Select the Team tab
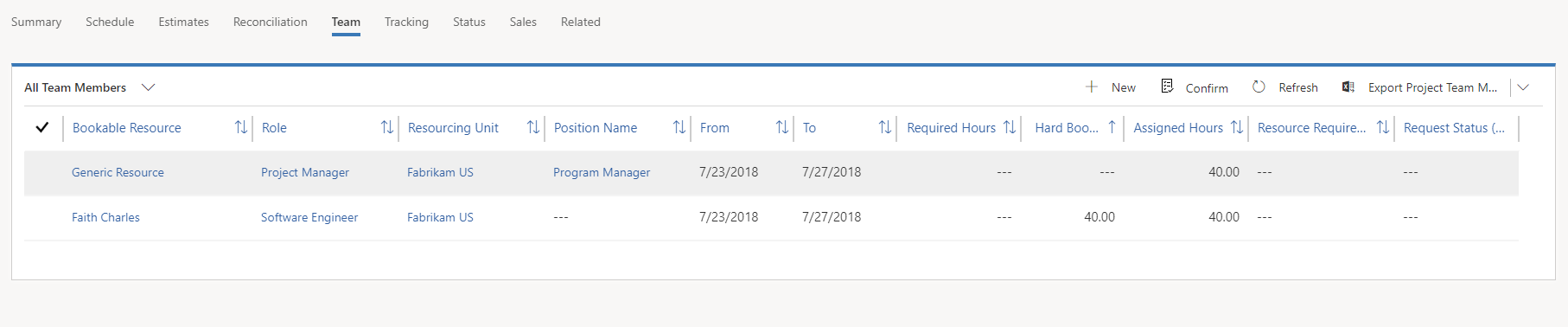Screen dimensions: 1568x327 point(346,22)
